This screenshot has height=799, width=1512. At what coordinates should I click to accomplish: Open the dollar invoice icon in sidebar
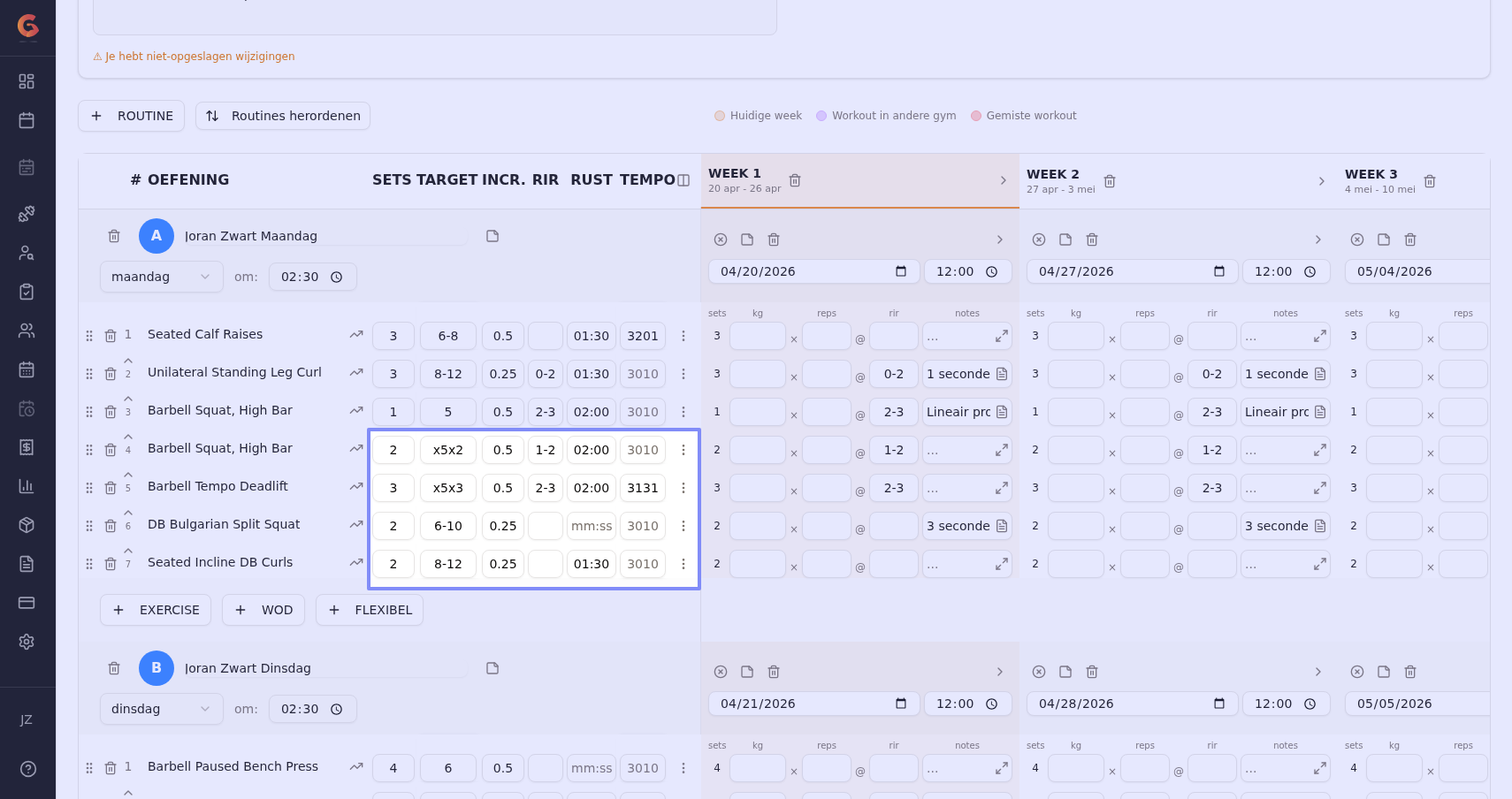(27, 447)
